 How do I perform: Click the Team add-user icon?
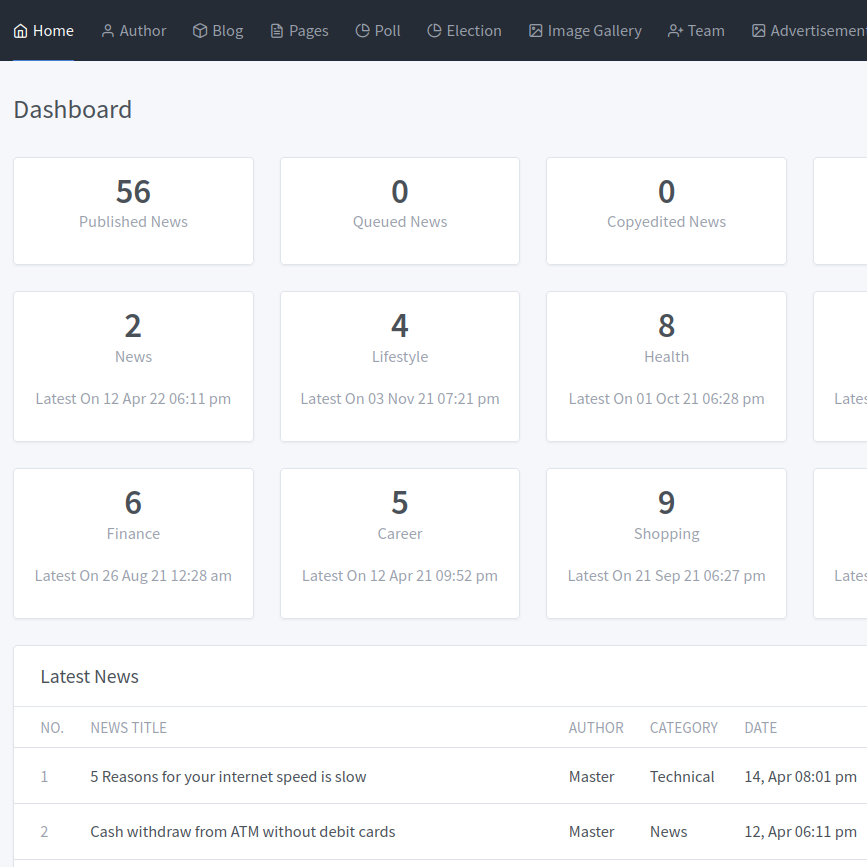click(x=676, y=31)
